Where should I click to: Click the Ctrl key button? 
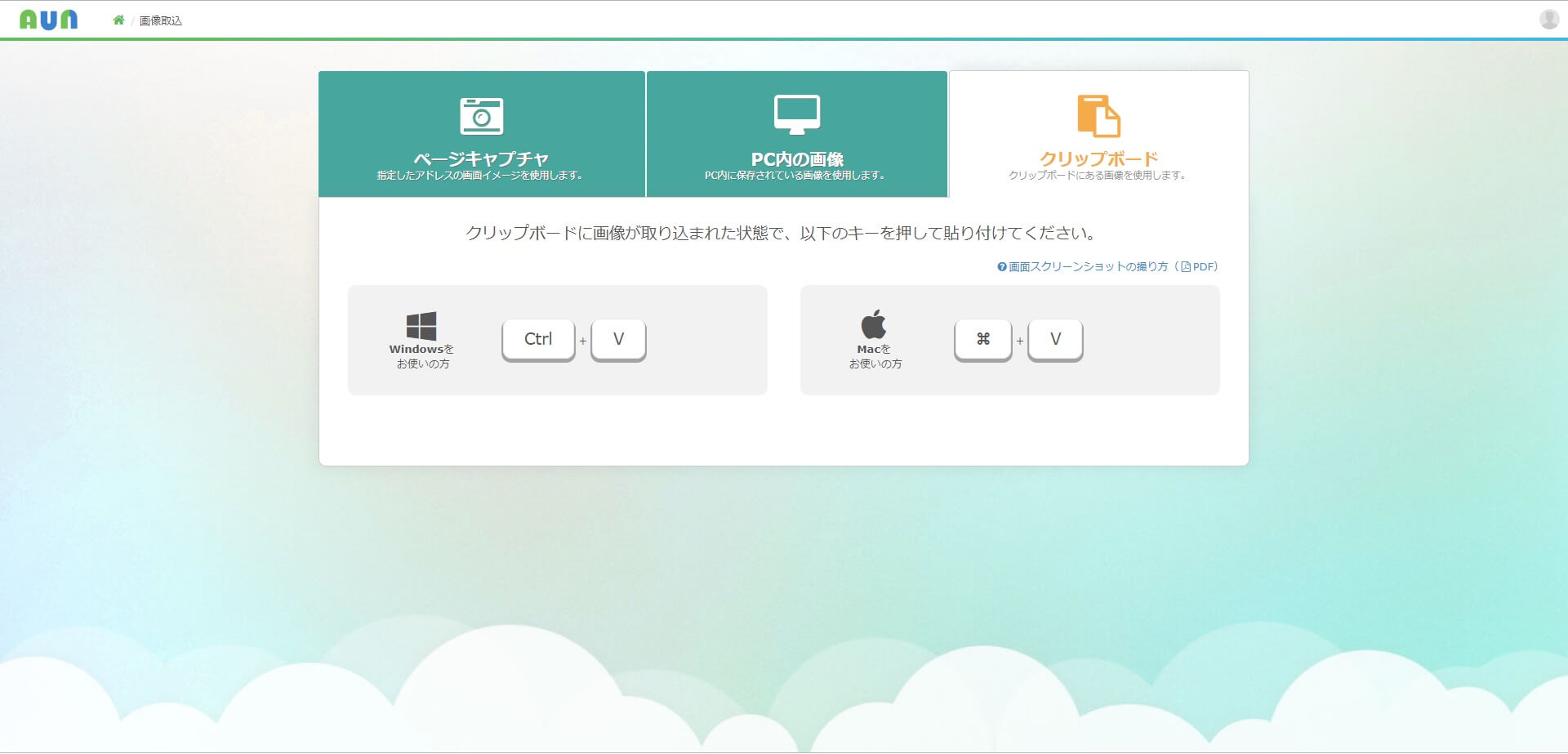(x=538, y=340)
